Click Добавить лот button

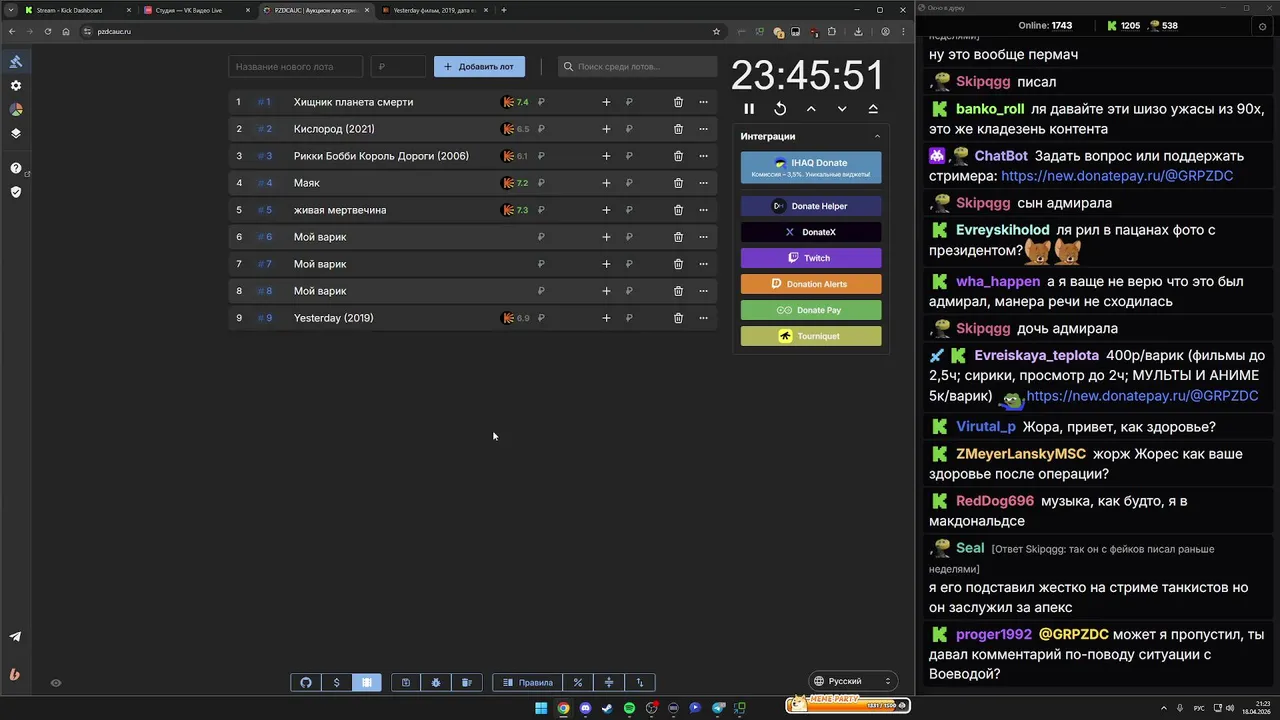[479, 67]
